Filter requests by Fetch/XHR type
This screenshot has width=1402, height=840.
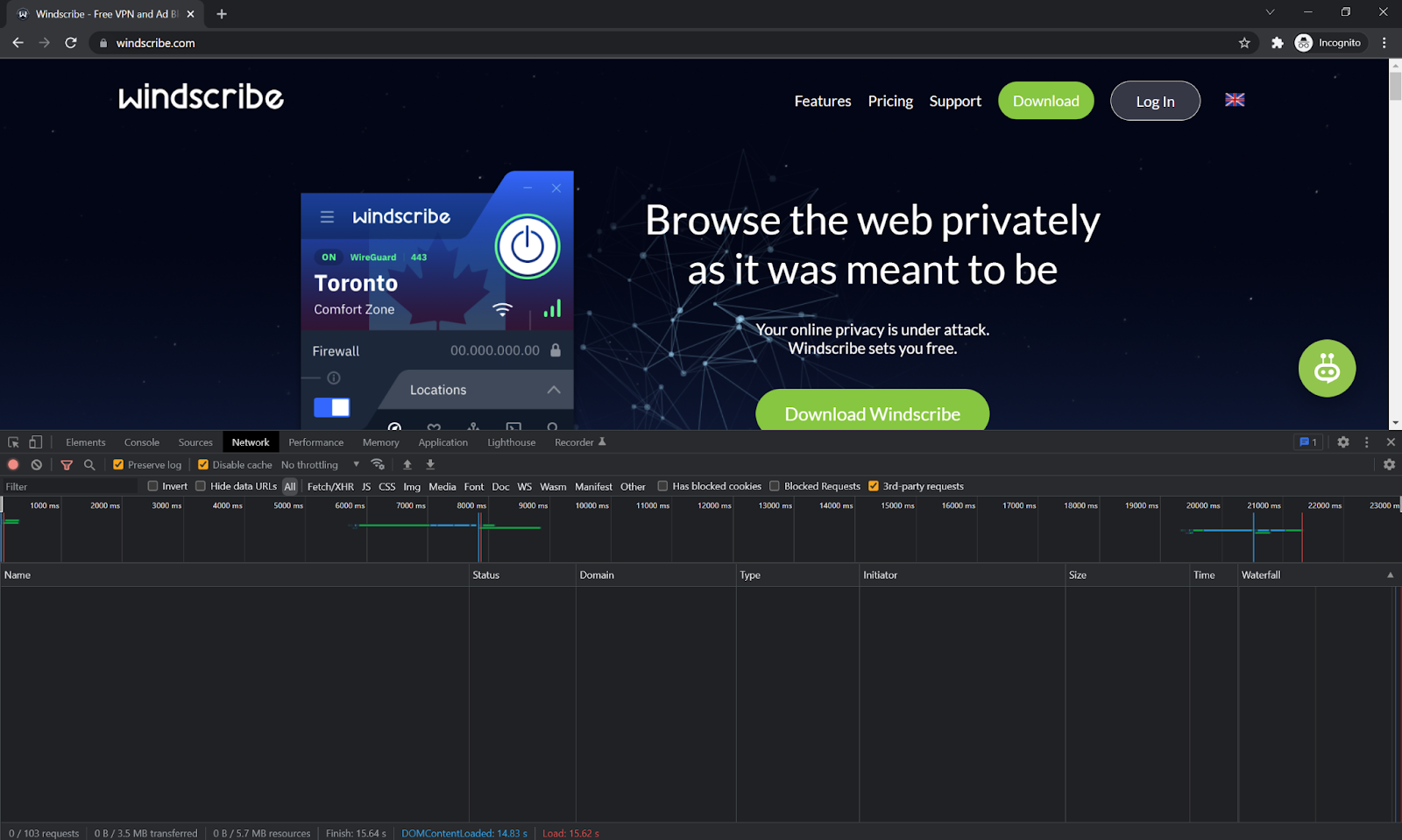[330, 487]
